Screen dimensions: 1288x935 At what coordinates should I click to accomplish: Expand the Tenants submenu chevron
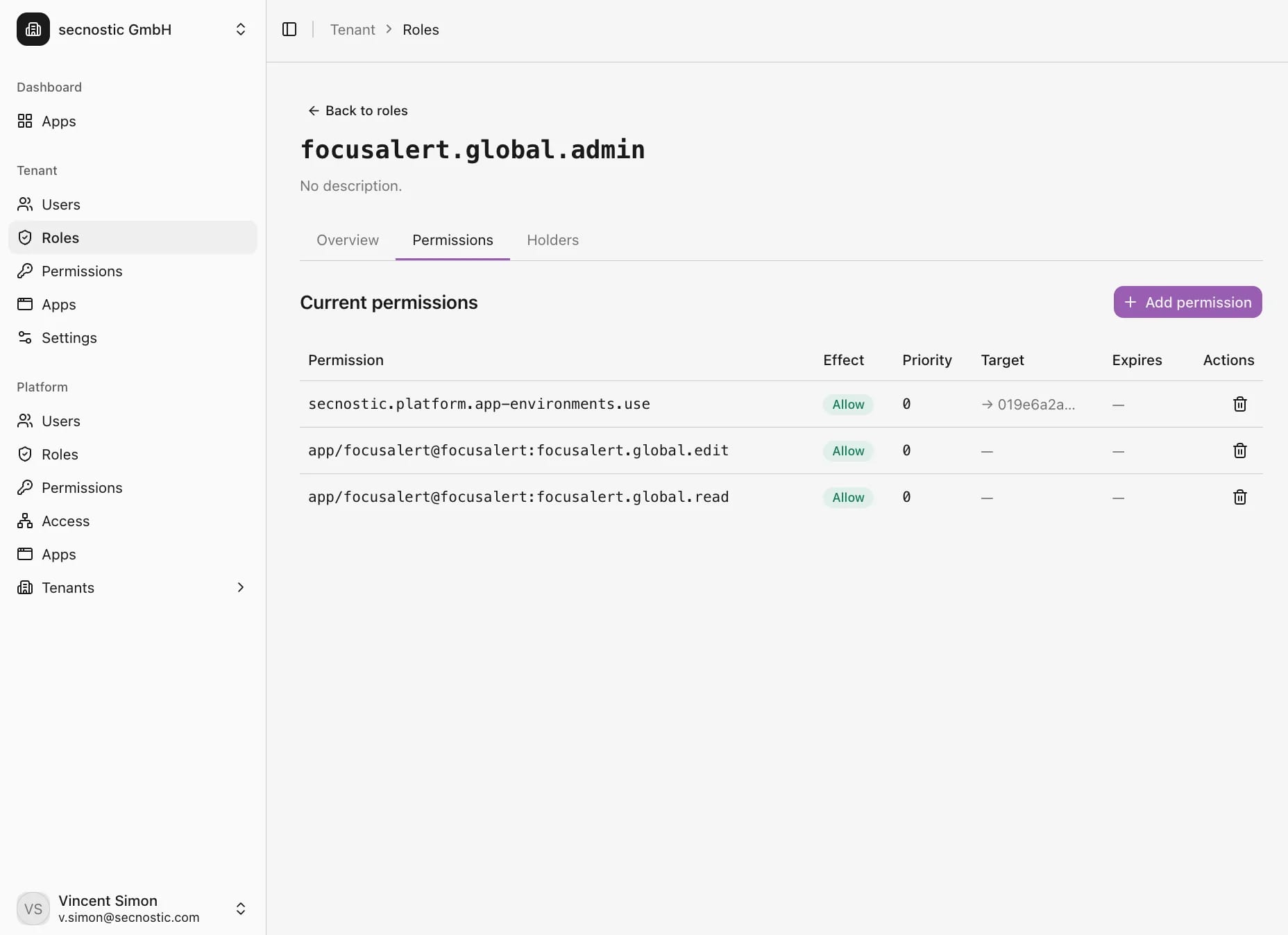coord(241,587)
